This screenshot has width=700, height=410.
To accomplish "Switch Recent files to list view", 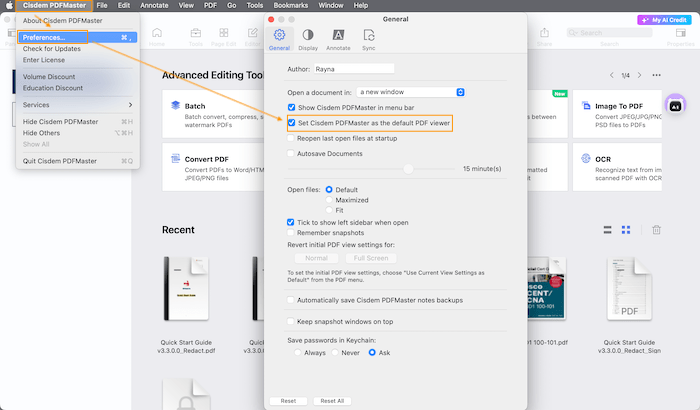I will pyautogui.click(x=607, y=230).
